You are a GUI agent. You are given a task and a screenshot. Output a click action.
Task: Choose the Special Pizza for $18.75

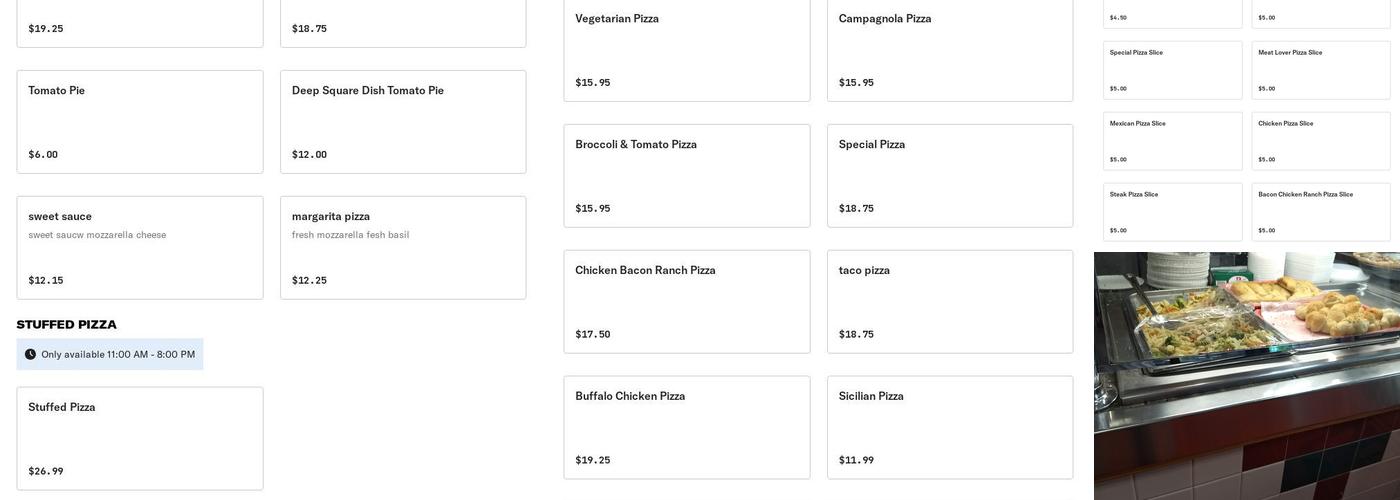click(x=950, y=176)
